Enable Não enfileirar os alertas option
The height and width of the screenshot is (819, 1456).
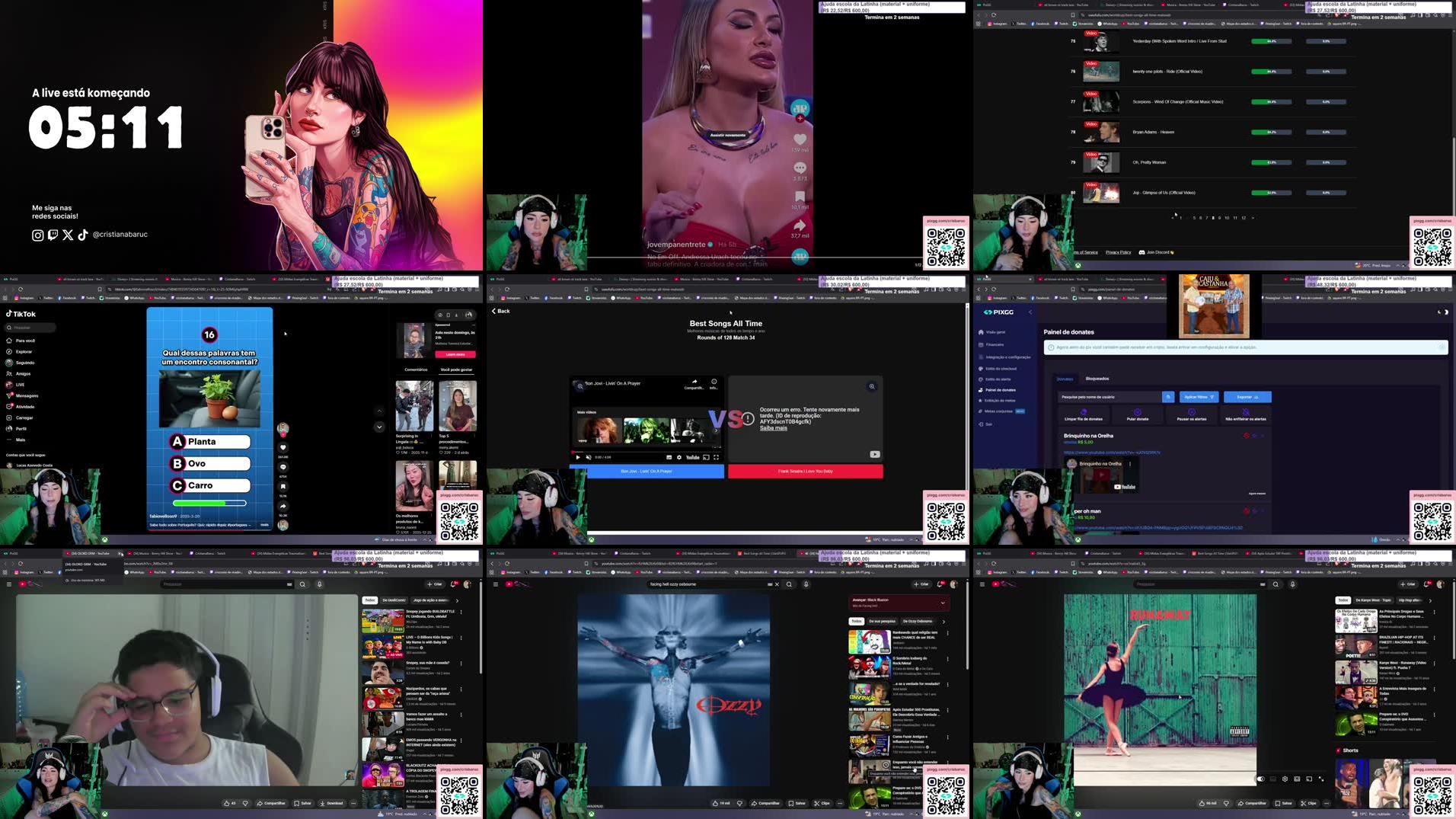pos(1246,414)
